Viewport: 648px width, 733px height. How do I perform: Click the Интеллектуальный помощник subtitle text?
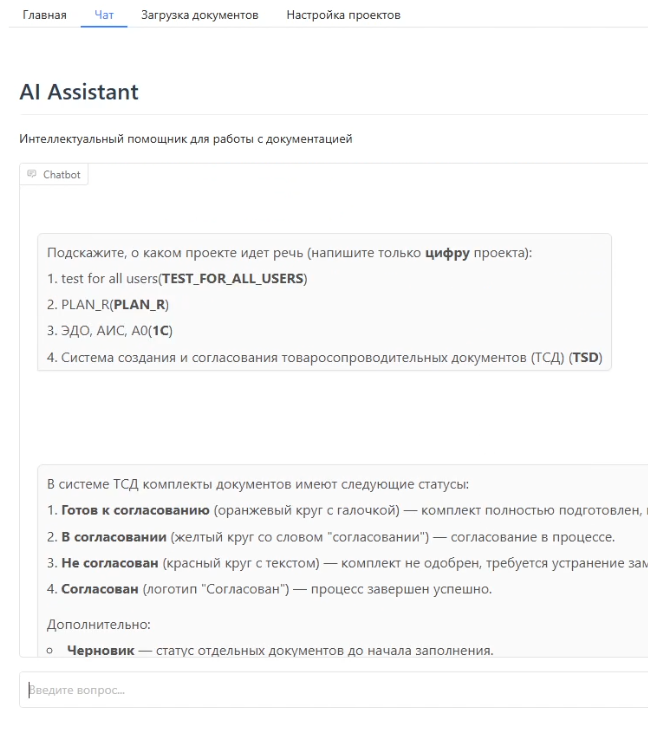(x=186, y=139)
